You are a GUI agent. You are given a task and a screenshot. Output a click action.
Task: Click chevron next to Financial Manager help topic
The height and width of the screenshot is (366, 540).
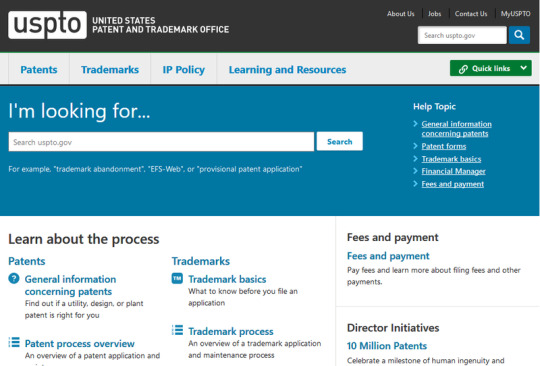click(x=415, y=171)
